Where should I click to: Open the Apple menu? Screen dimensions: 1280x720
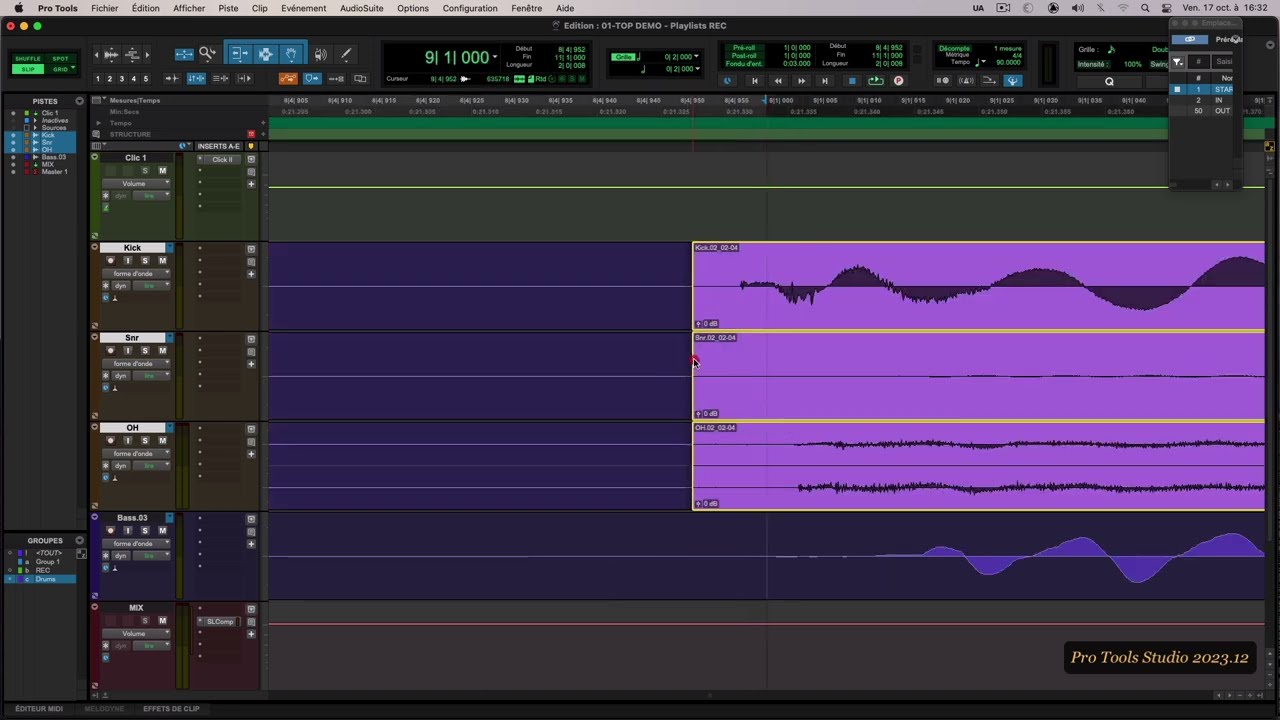coord(18,8)
